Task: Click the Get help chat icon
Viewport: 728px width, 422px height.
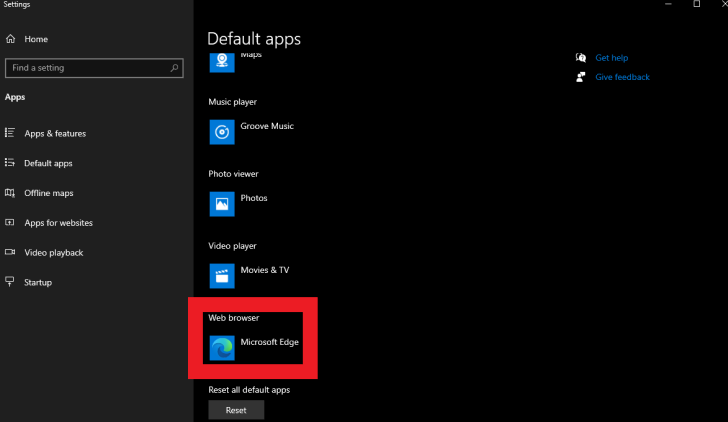Action: [x=581, y=58]
